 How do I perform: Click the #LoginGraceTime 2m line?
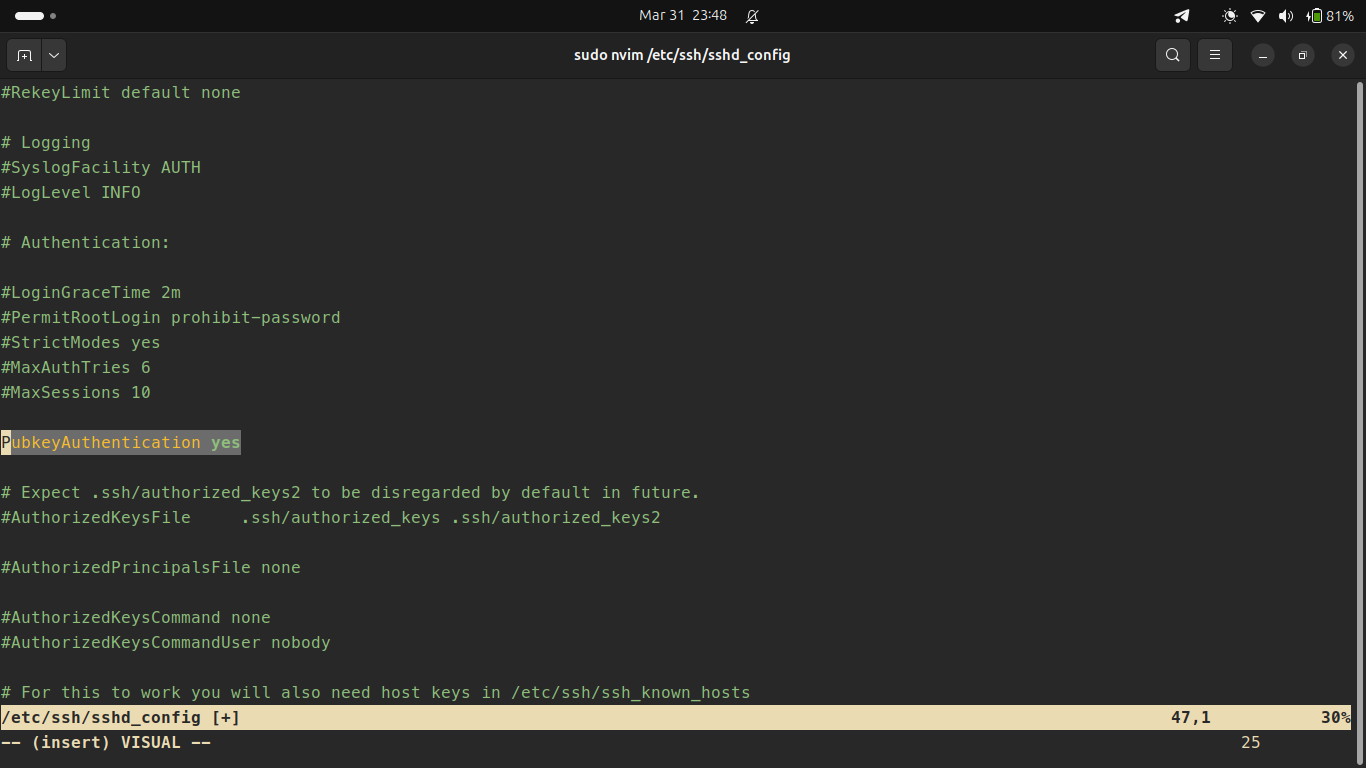(x=91, y=292)
